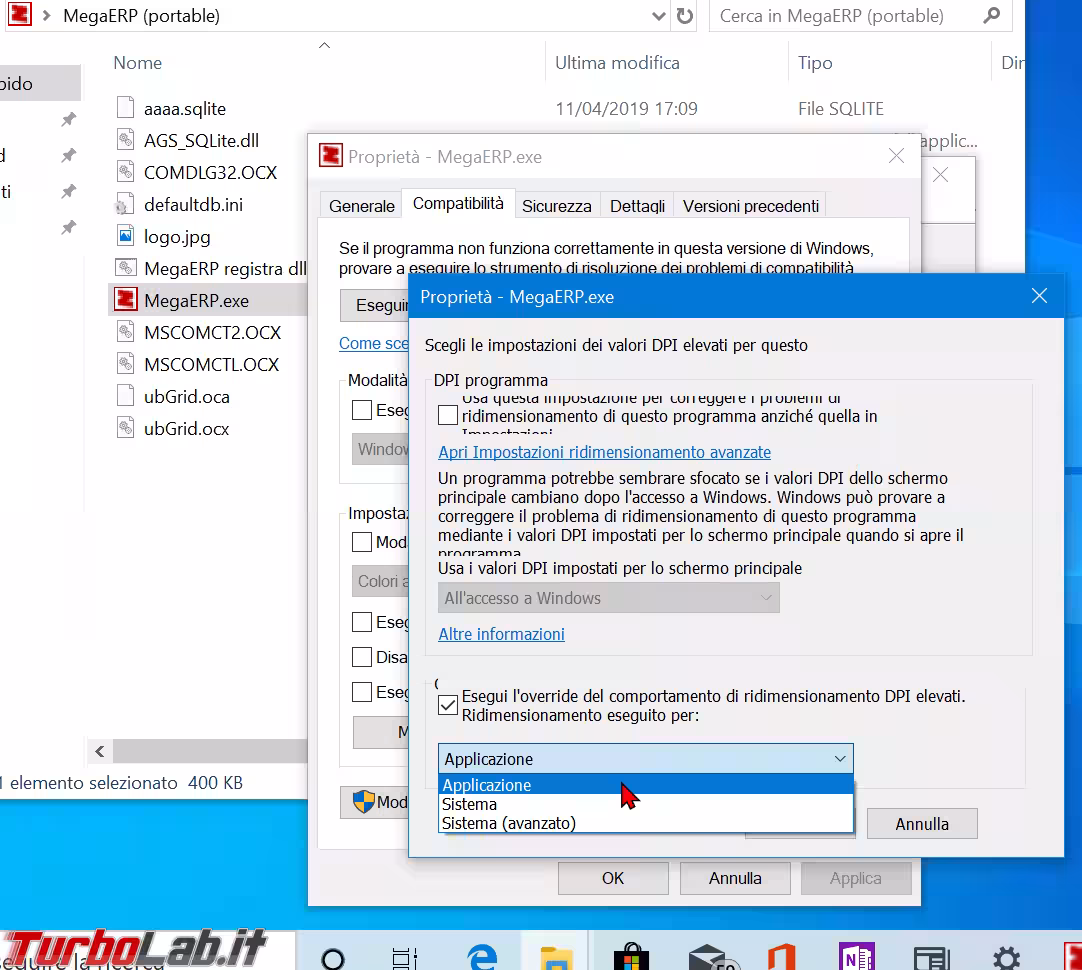Select the ubGrid.oca file icon
Viewport: 1082px width, 970px height.
point(126,396)
